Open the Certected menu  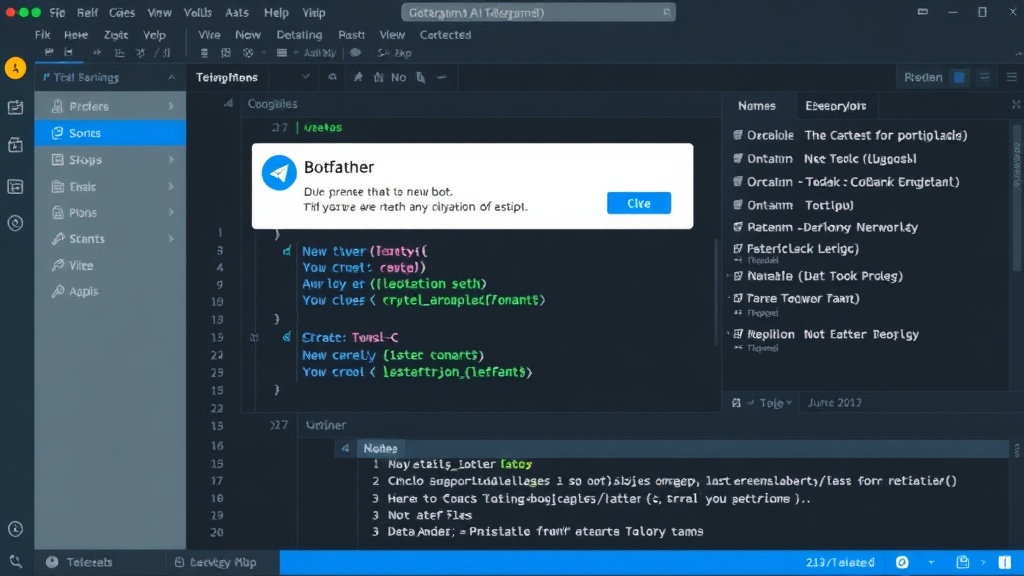(x=445, y=35)
